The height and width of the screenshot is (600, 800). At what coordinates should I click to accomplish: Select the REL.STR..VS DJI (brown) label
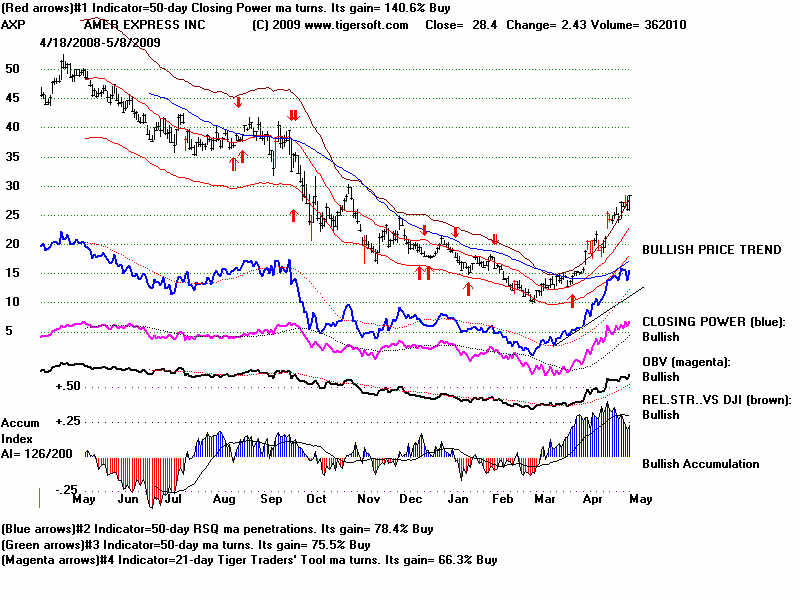pos(716,400)
